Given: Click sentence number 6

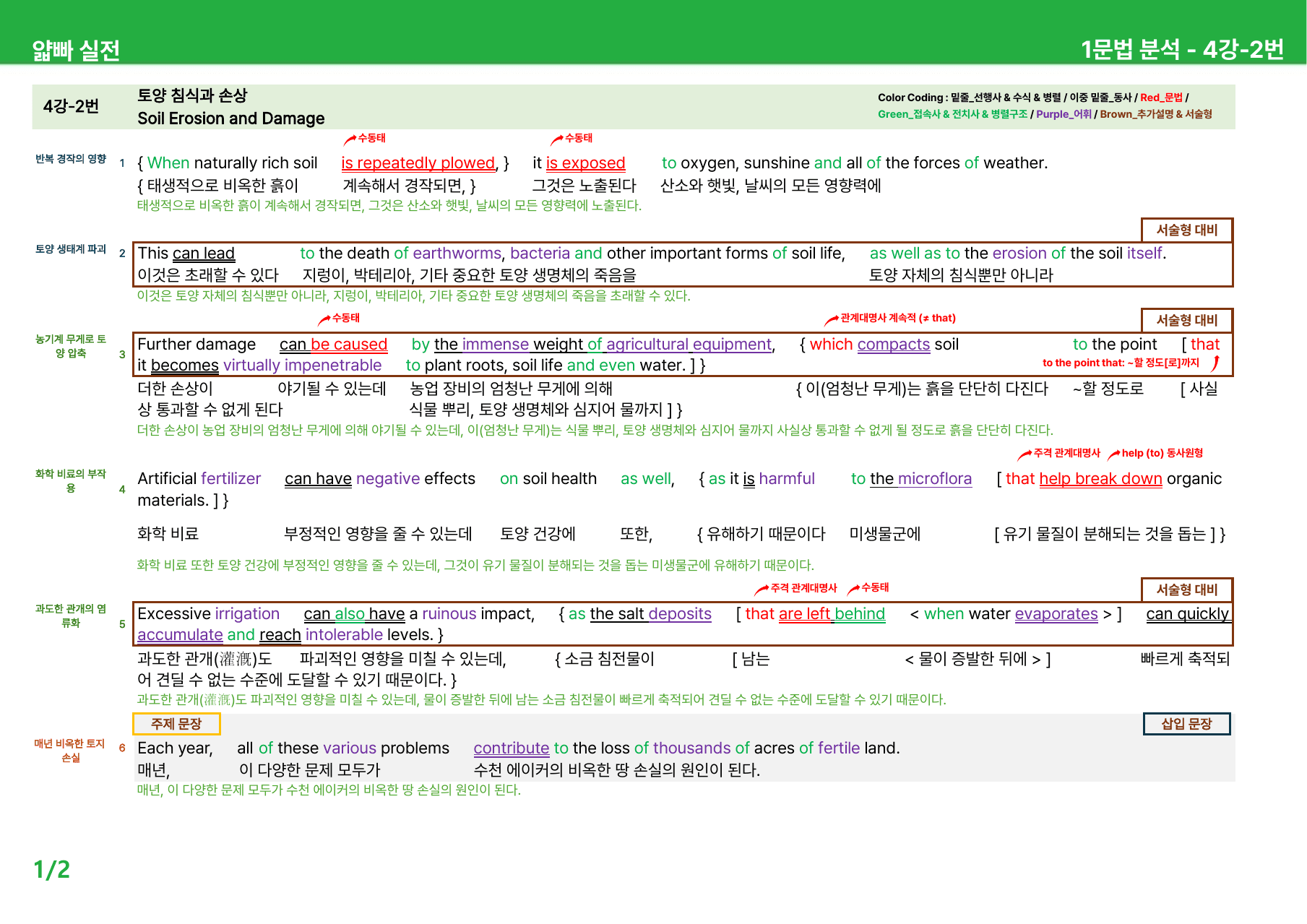Looking at the screenshot, I should pyautogui.click(x=122, y=748).
